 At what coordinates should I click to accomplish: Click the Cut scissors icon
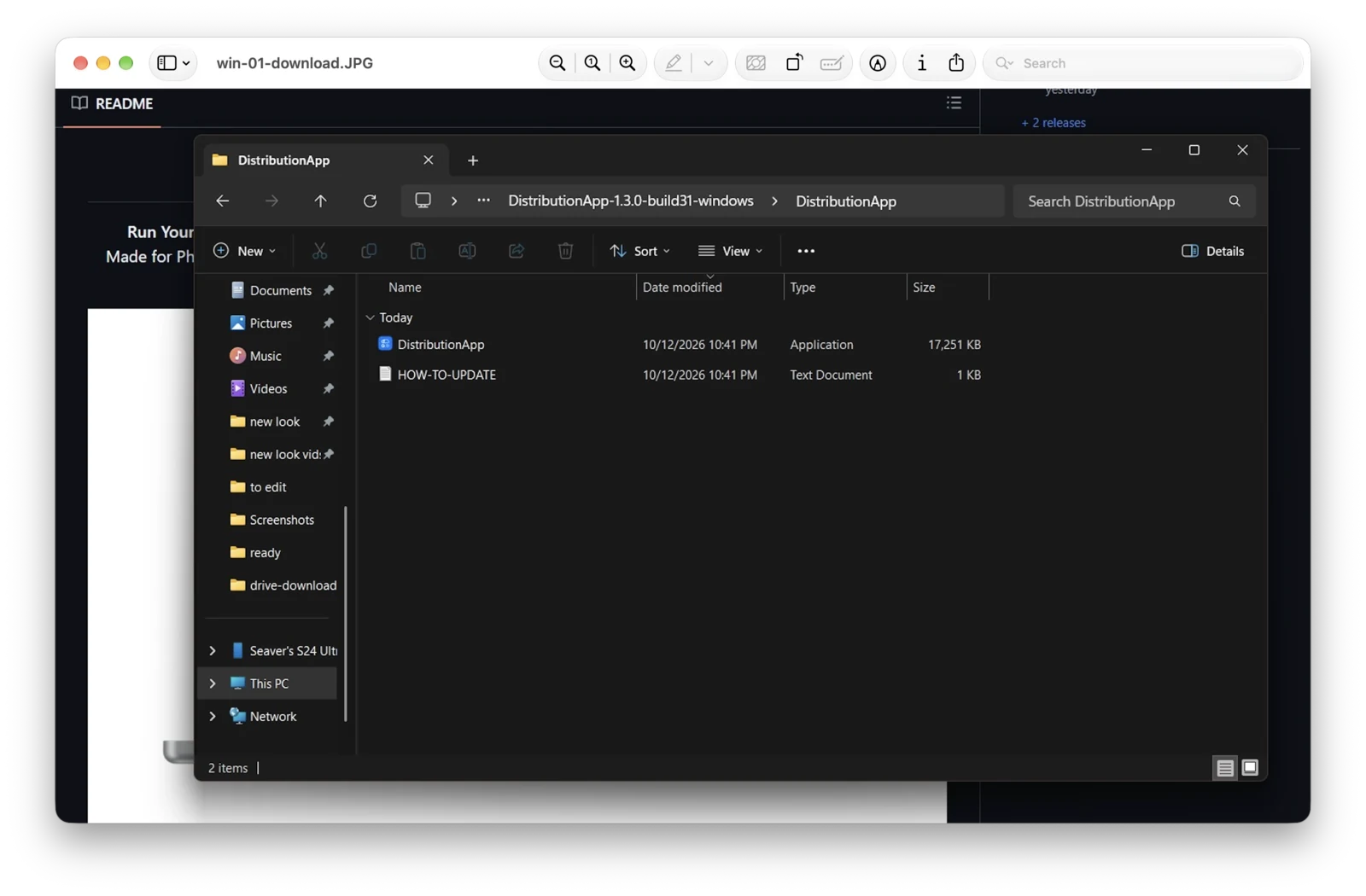(x=319, y=251)
